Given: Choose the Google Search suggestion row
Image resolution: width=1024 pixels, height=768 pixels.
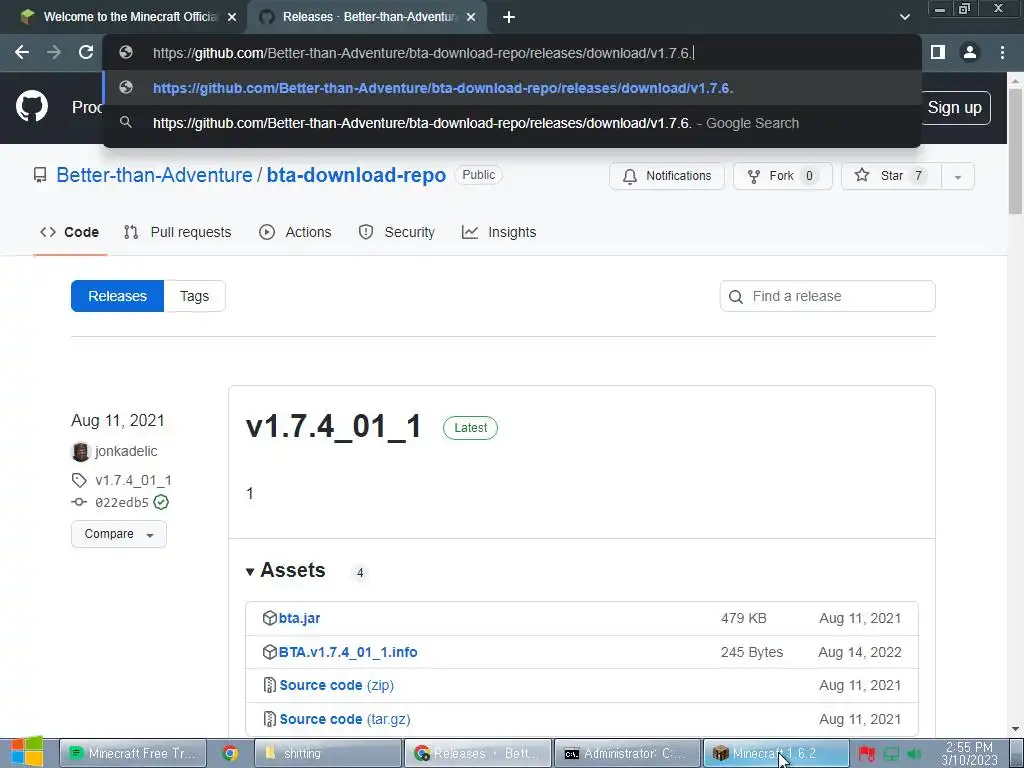Looking at the screenshot, I should click(512, 123).
